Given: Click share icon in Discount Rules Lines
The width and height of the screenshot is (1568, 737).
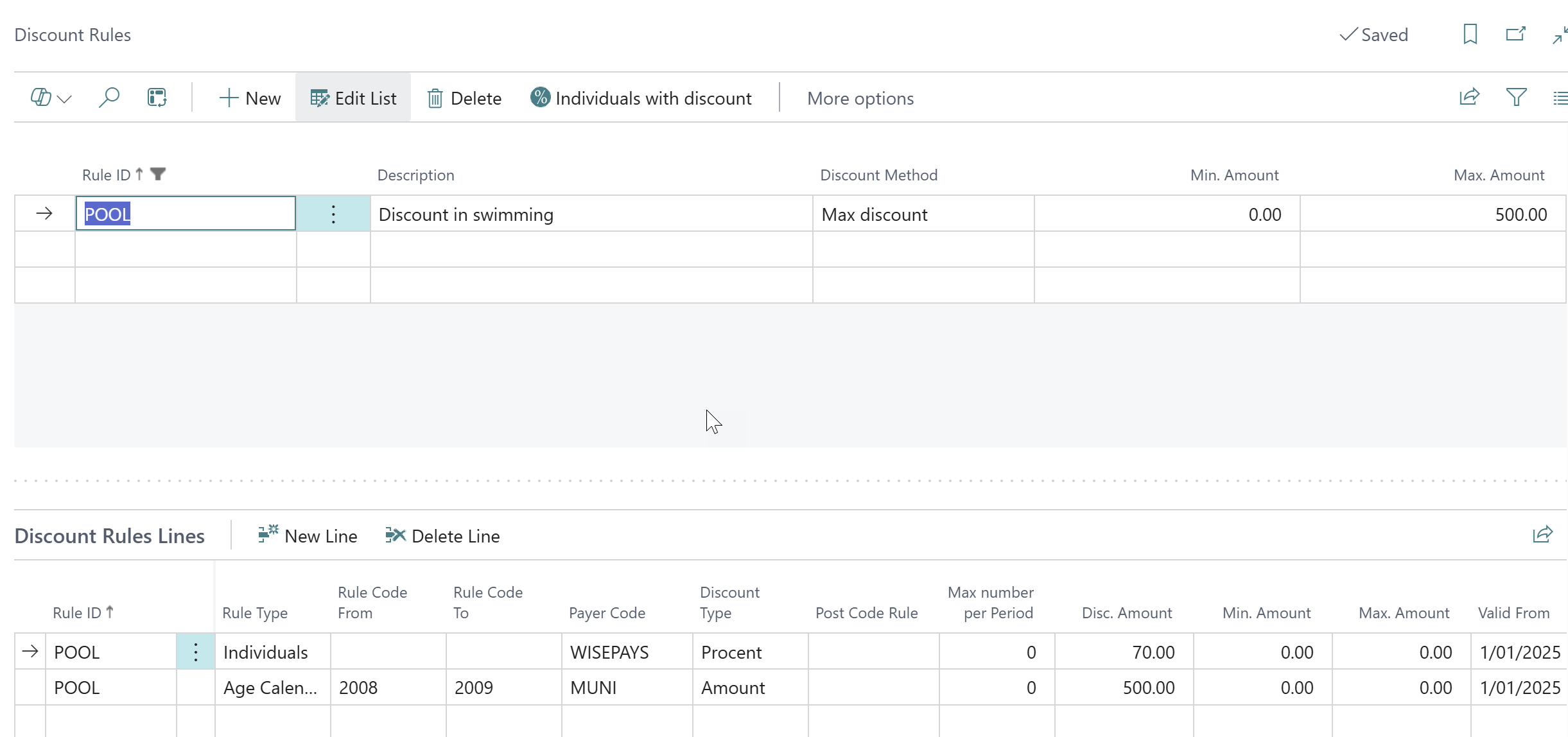Looking at the screenshot, I should [1542, 535].
